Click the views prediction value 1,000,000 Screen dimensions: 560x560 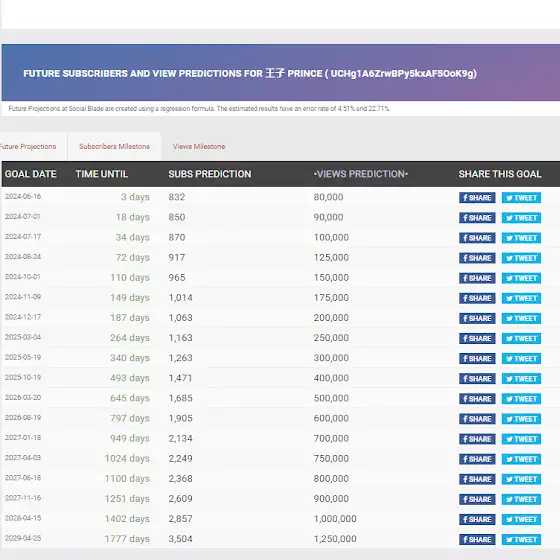tap(335, 519)
